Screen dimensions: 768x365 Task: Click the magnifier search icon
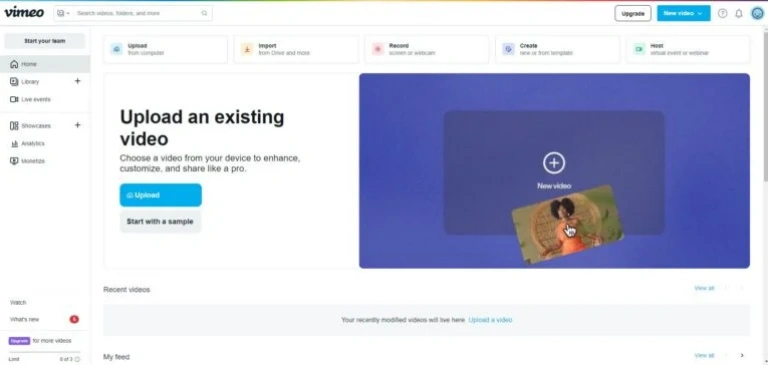(204, 13)
